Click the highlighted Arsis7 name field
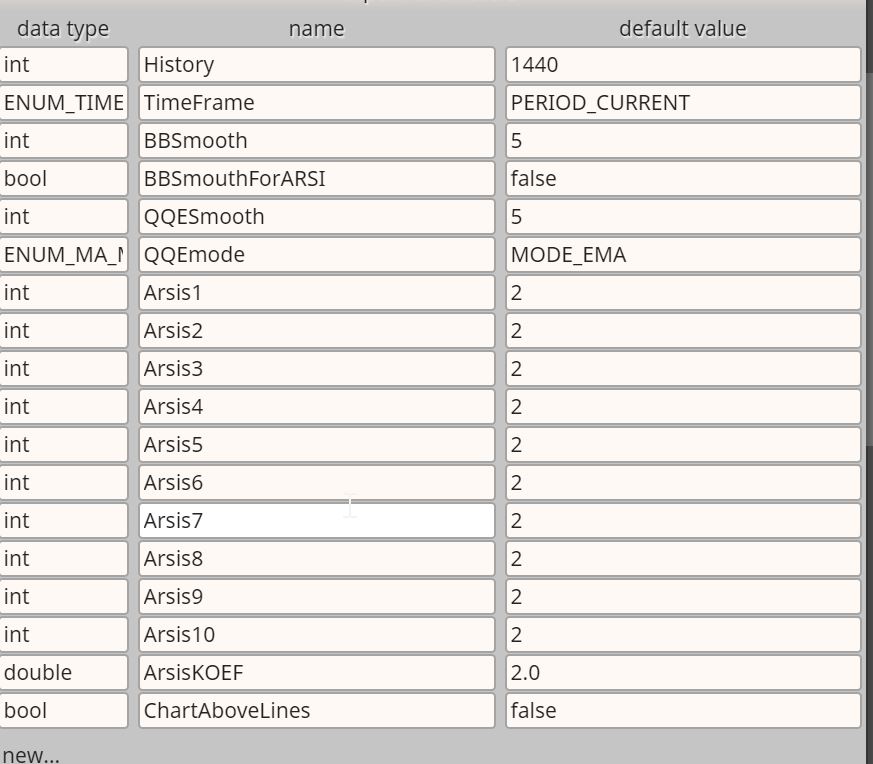The width and height of the screenshot is (873, 764). pyautogui.click(x=316, y=521)
